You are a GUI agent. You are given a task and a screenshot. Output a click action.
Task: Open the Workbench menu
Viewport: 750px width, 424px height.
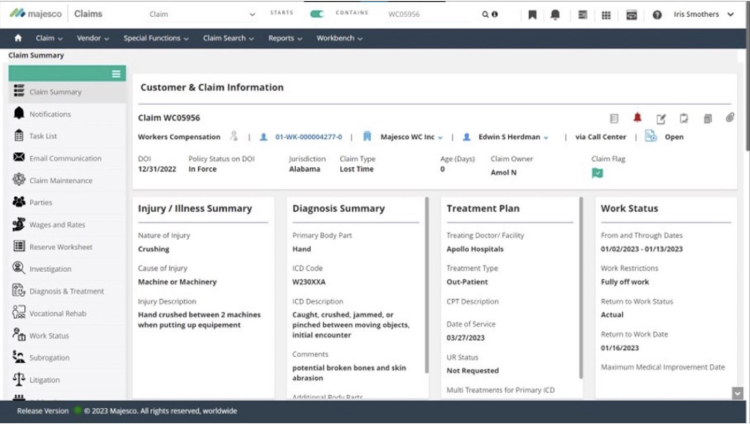339,38
